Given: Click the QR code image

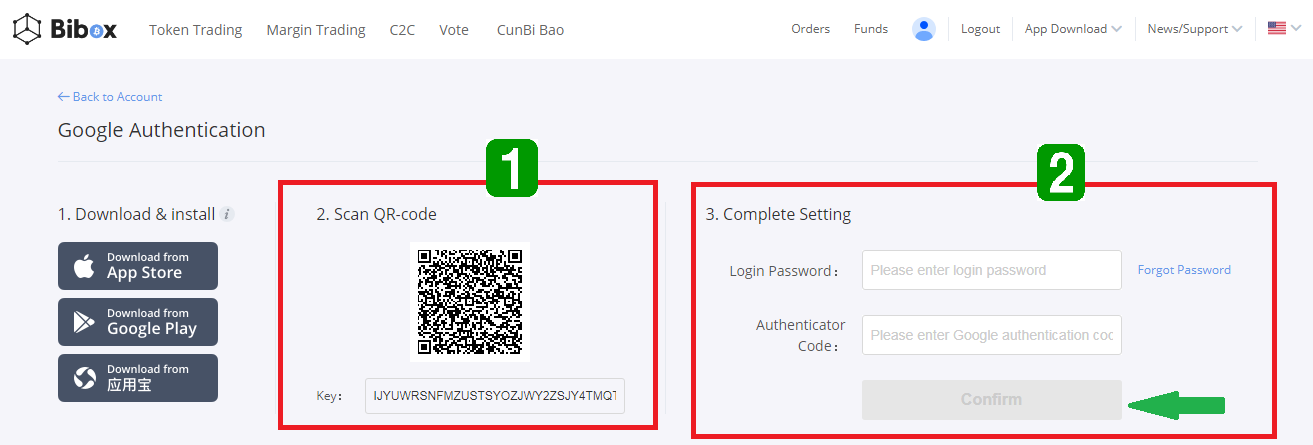Looking at the screenshot, I should click(x=470, y=302).
